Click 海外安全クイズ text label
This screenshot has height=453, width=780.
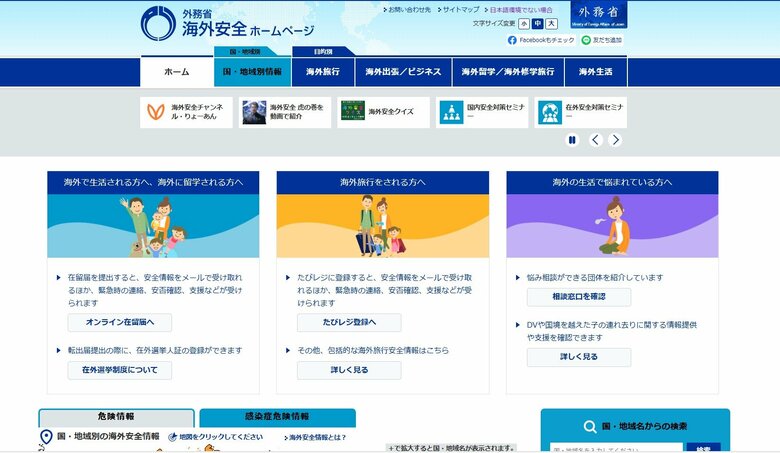pyautogui.click(x=391, y=112)
